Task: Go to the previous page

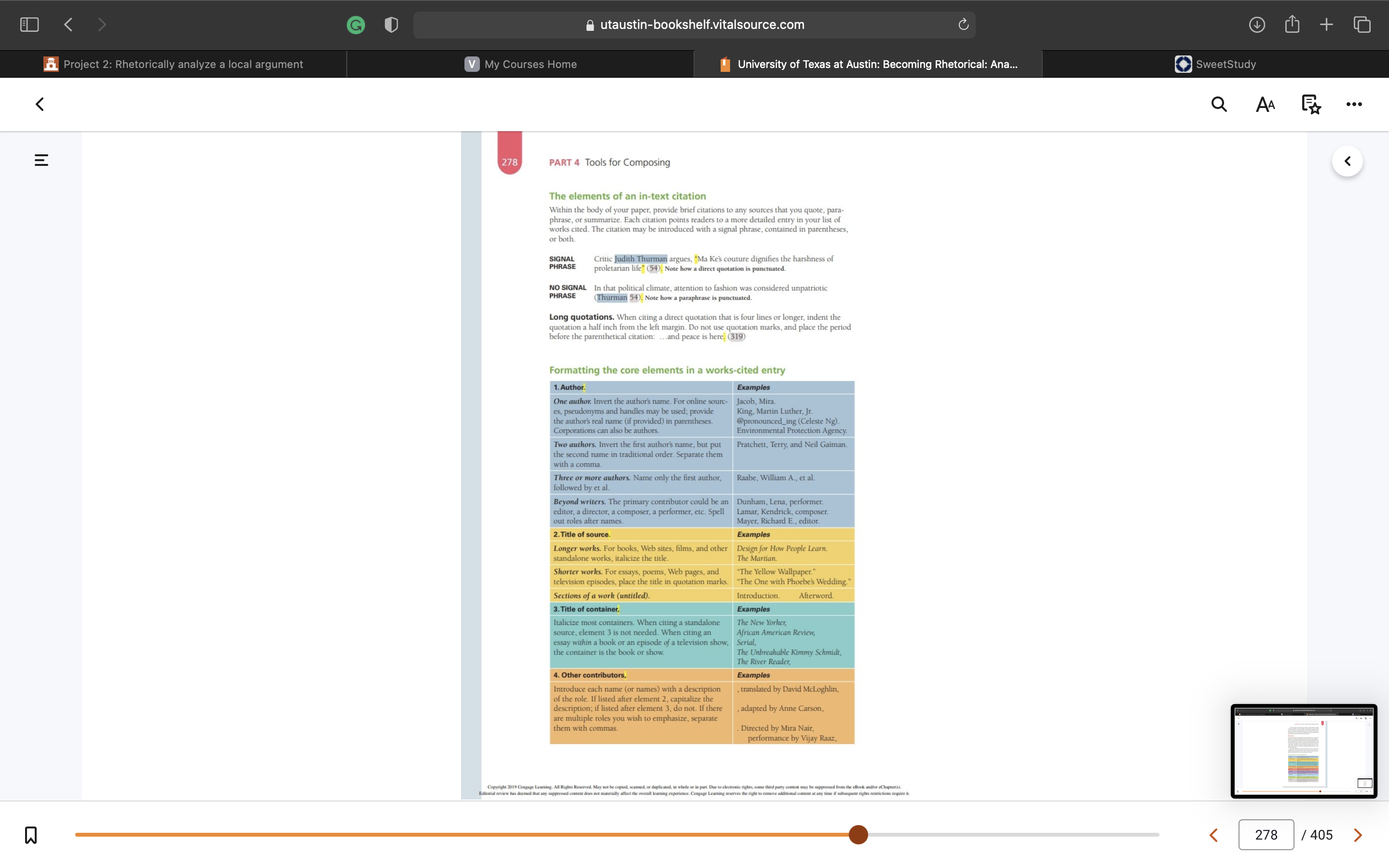Action: click(x=1213, y=835)
